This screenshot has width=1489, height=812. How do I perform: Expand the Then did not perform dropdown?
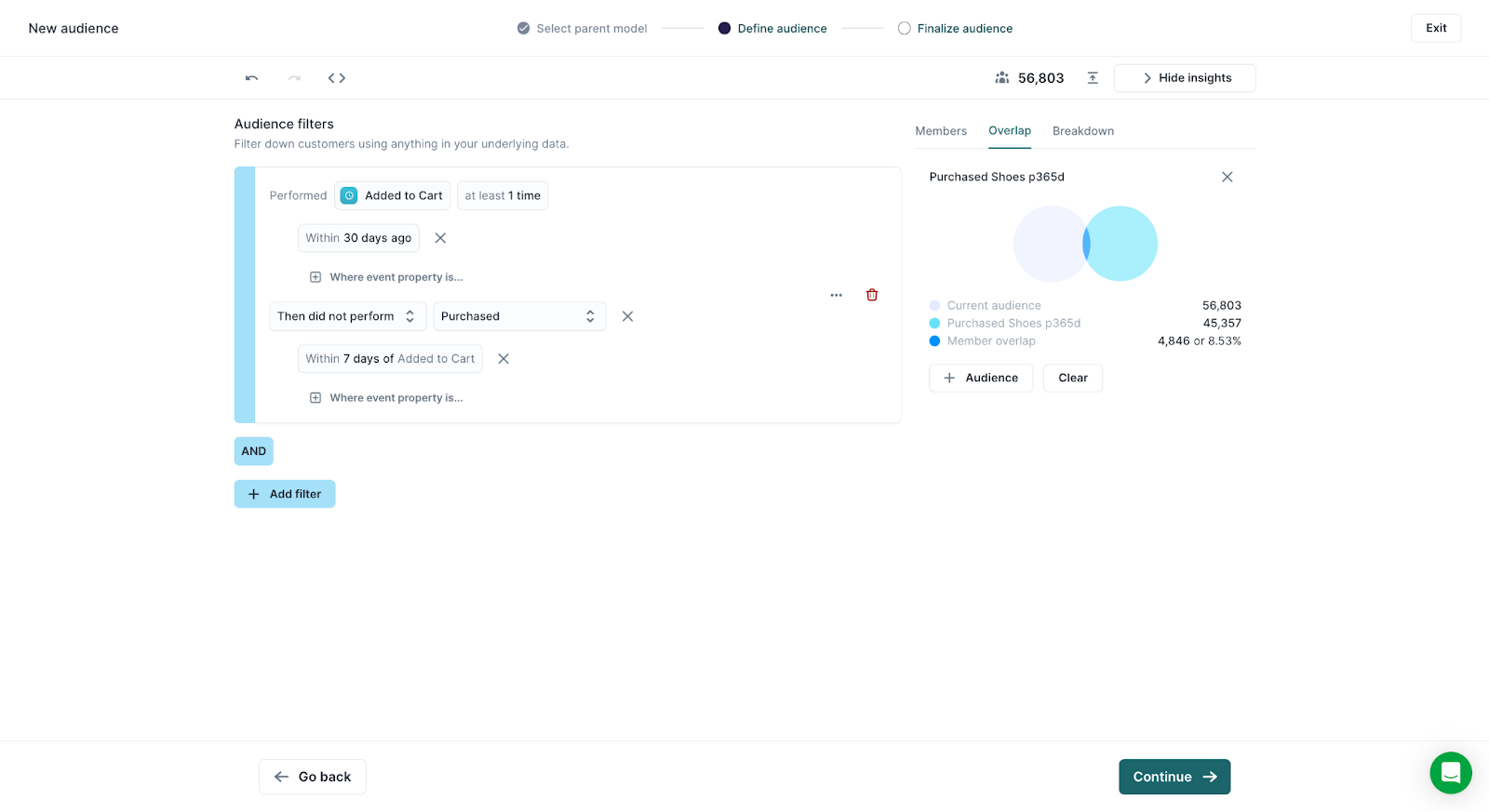(347, 316)
